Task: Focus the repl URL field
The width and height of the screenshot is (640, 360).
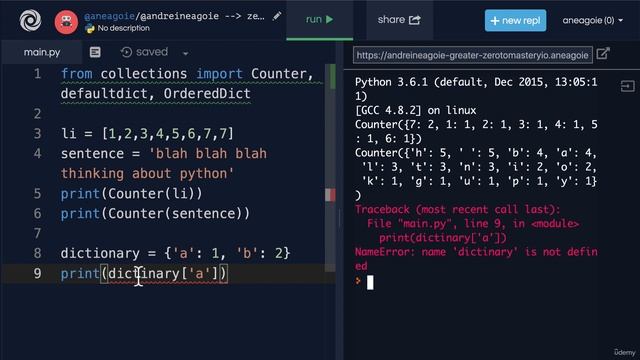Action: click(472, 55)
